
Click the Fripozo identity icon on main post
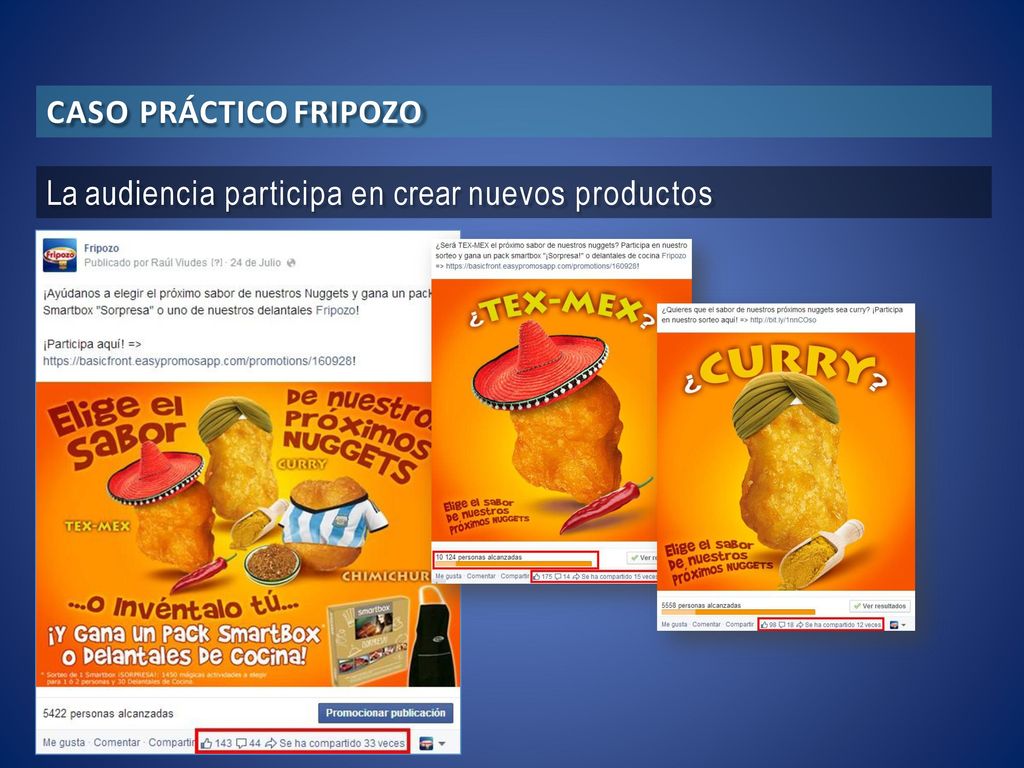426,743
